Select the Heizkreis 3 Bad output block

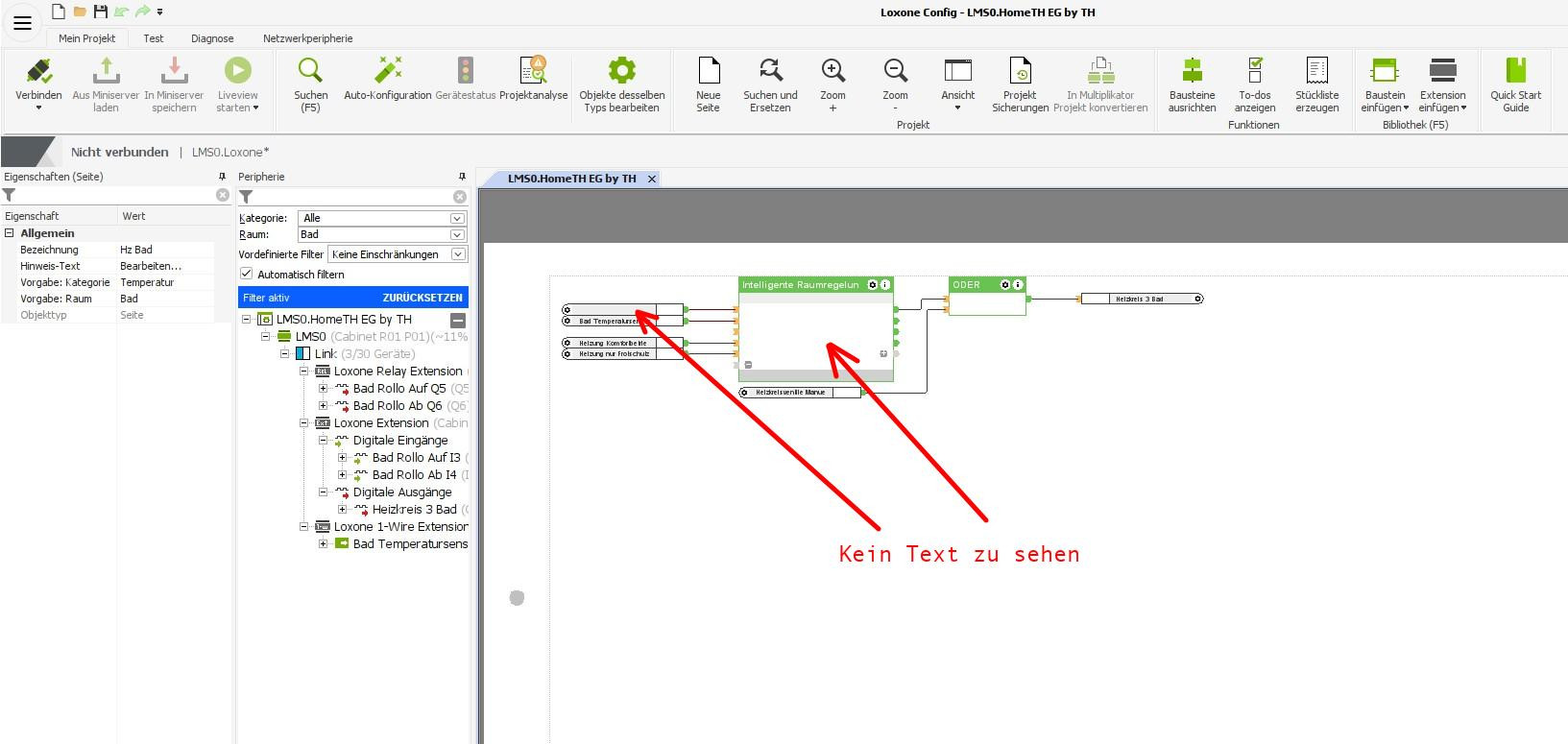tap(1141, 299)
